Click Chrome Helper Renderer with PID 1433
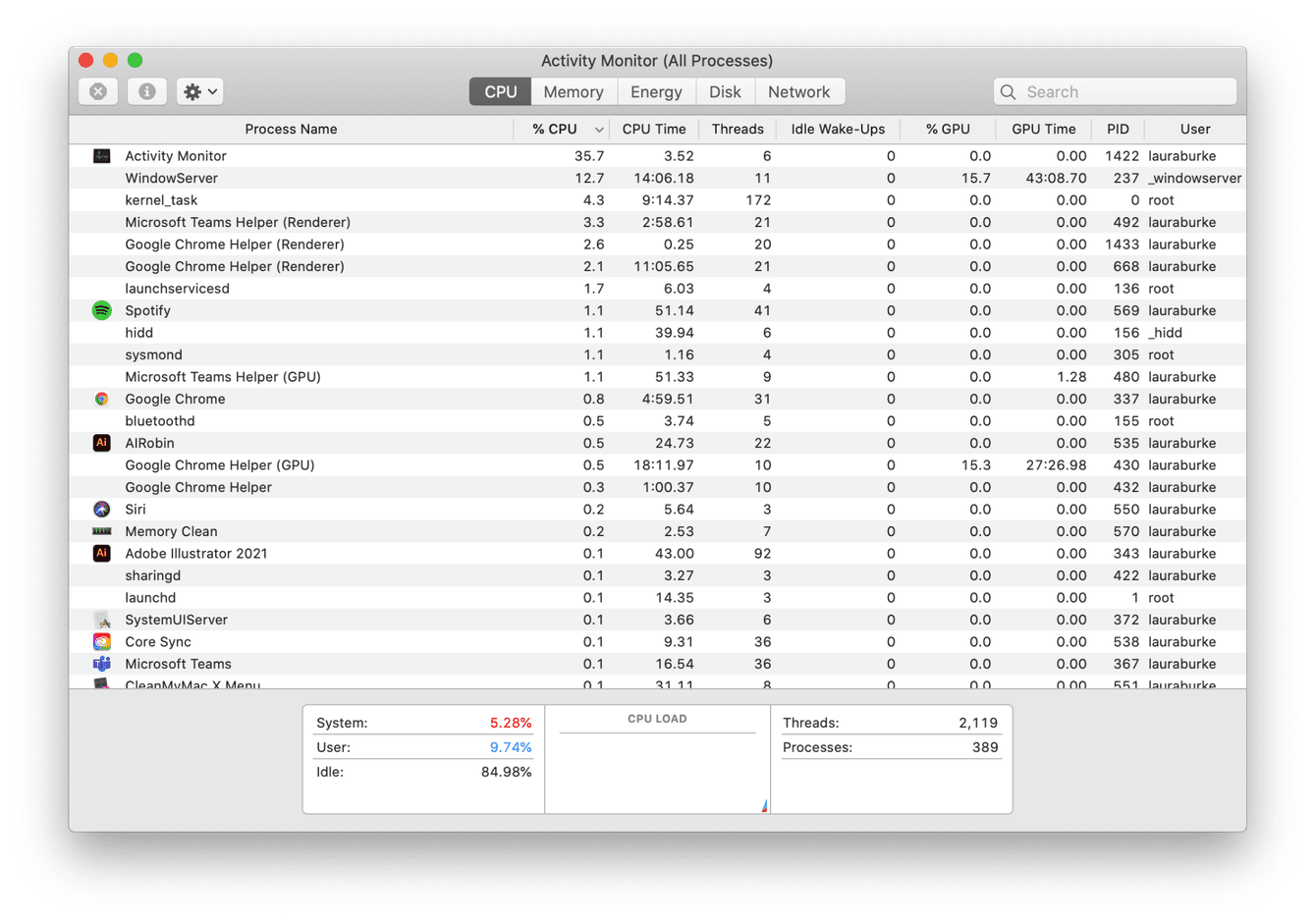Screen dimensions: 1316x923 point(657,244)
